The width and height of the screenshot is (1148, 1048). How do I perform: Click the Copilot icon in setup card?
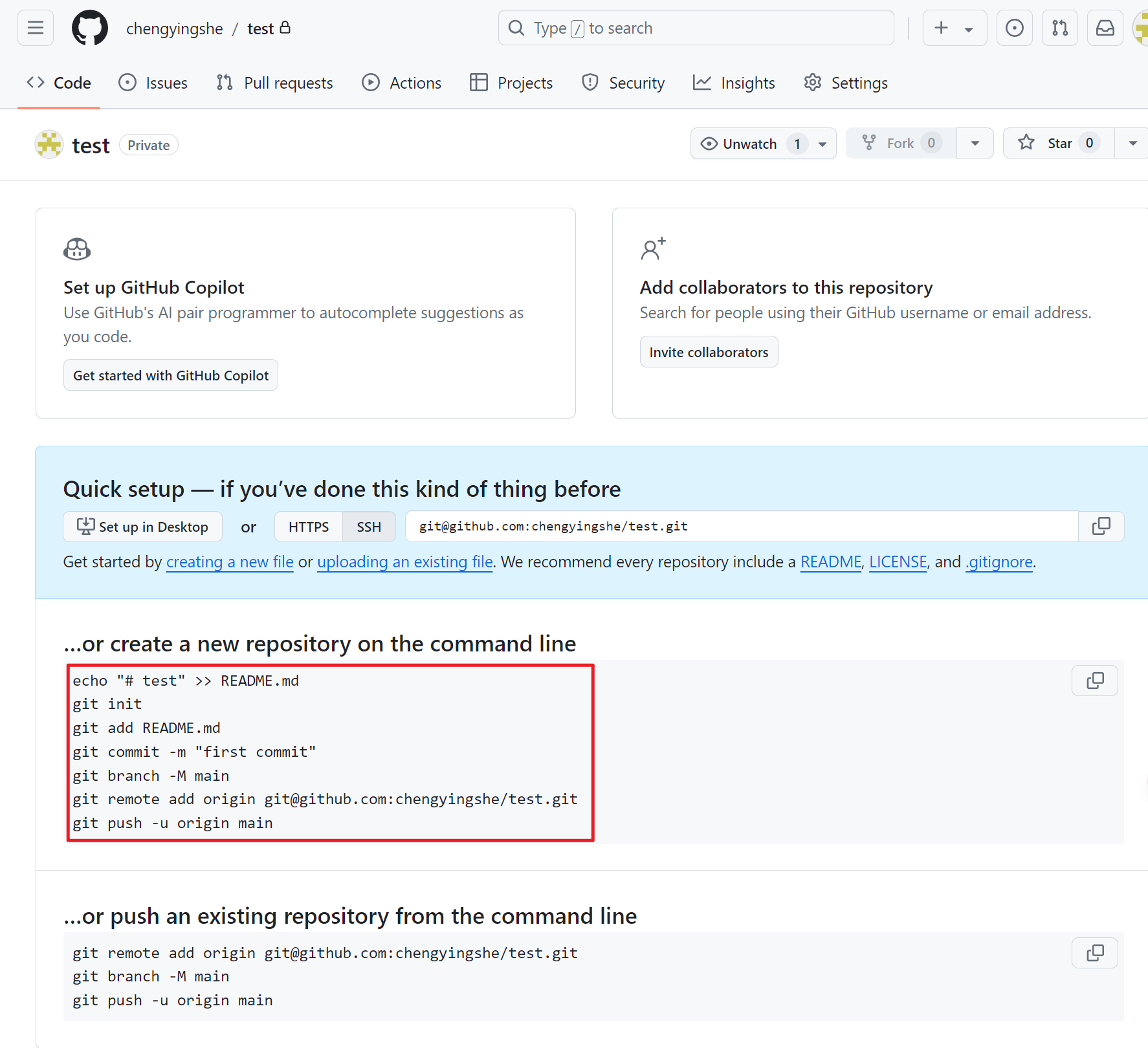click(77, 249)
